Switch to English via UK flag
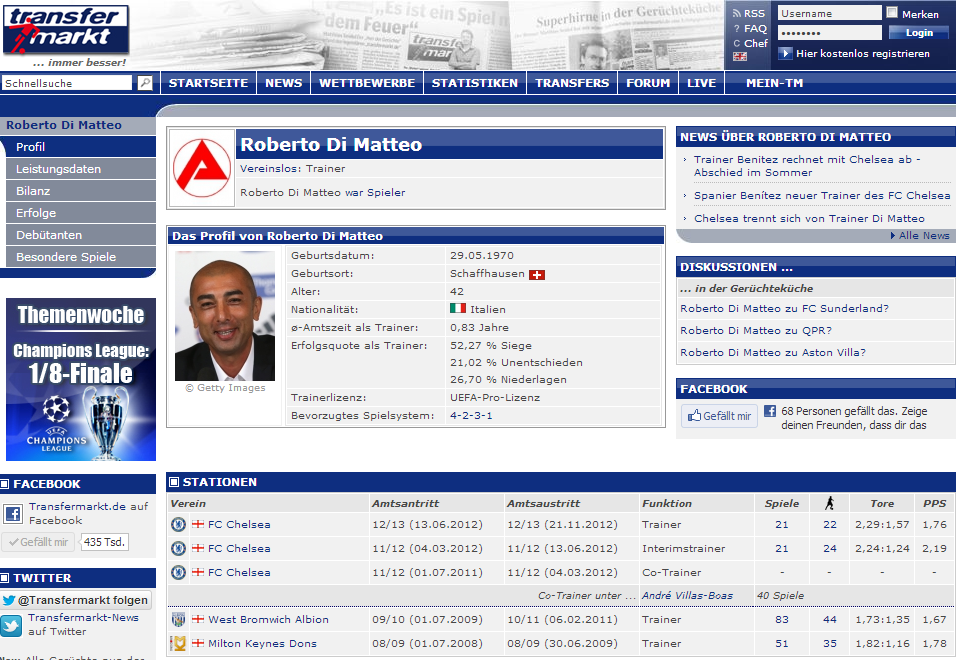Image resolution: width=957 pixels, height=660 pixels. pos(740,57)
